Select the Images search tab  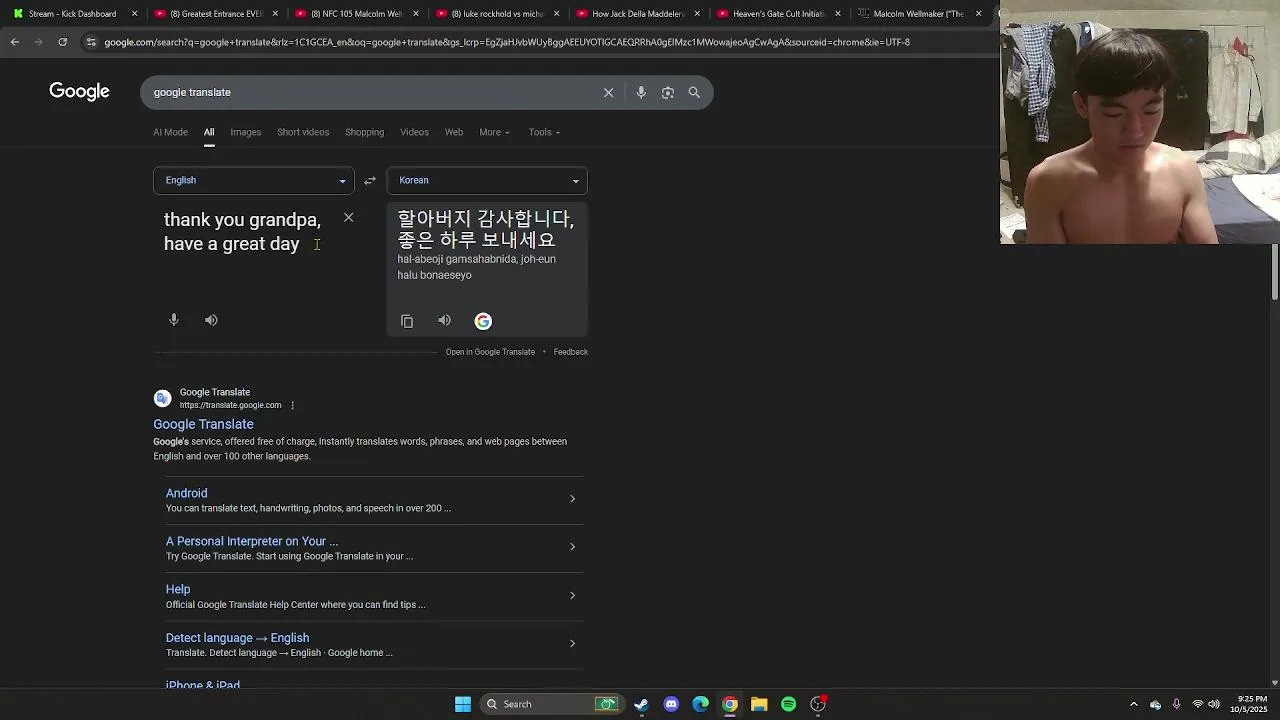tap(245, 132)
